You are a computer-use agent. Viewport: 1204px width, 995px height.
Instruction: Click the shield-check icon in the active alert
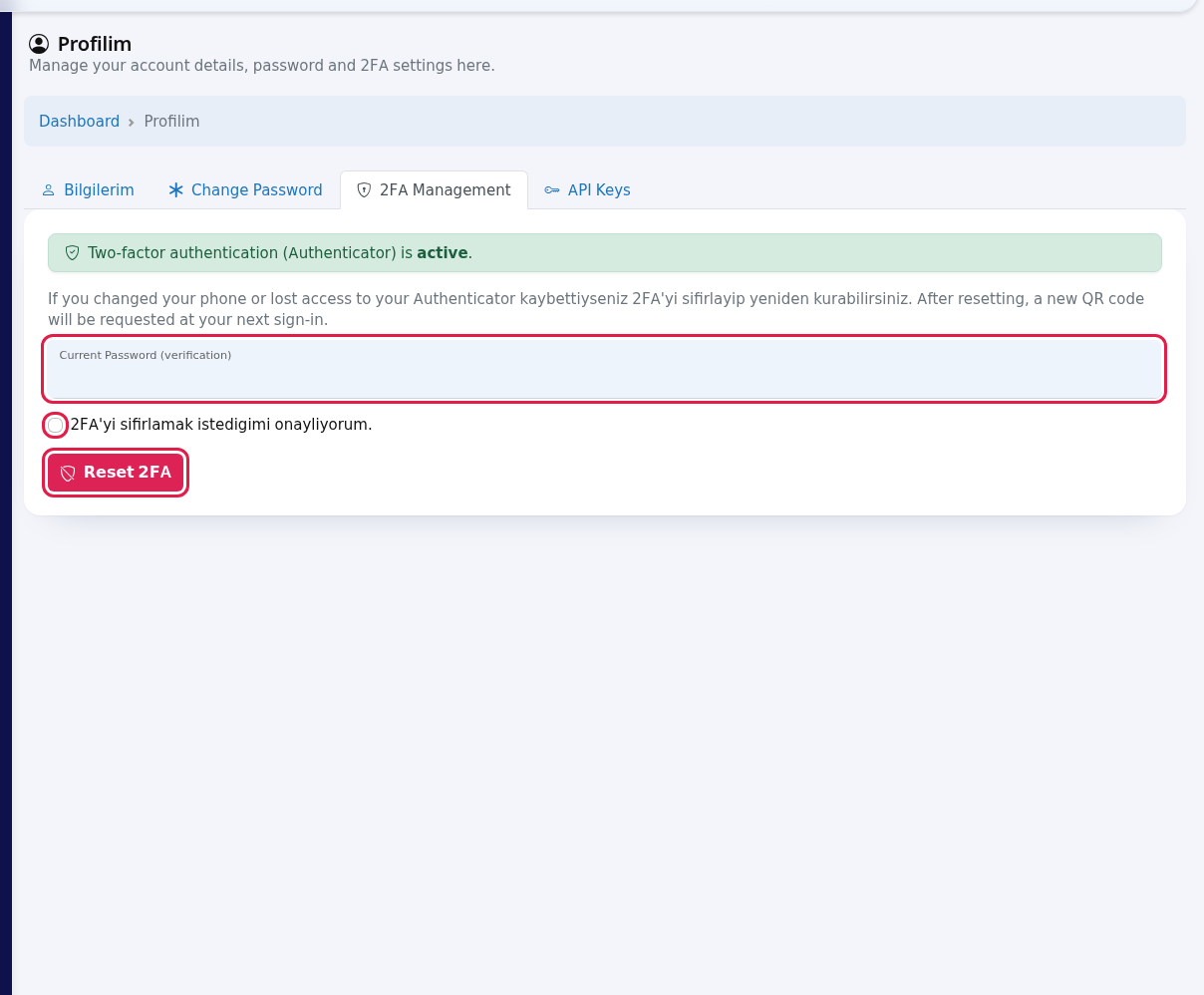click(72, 253)
